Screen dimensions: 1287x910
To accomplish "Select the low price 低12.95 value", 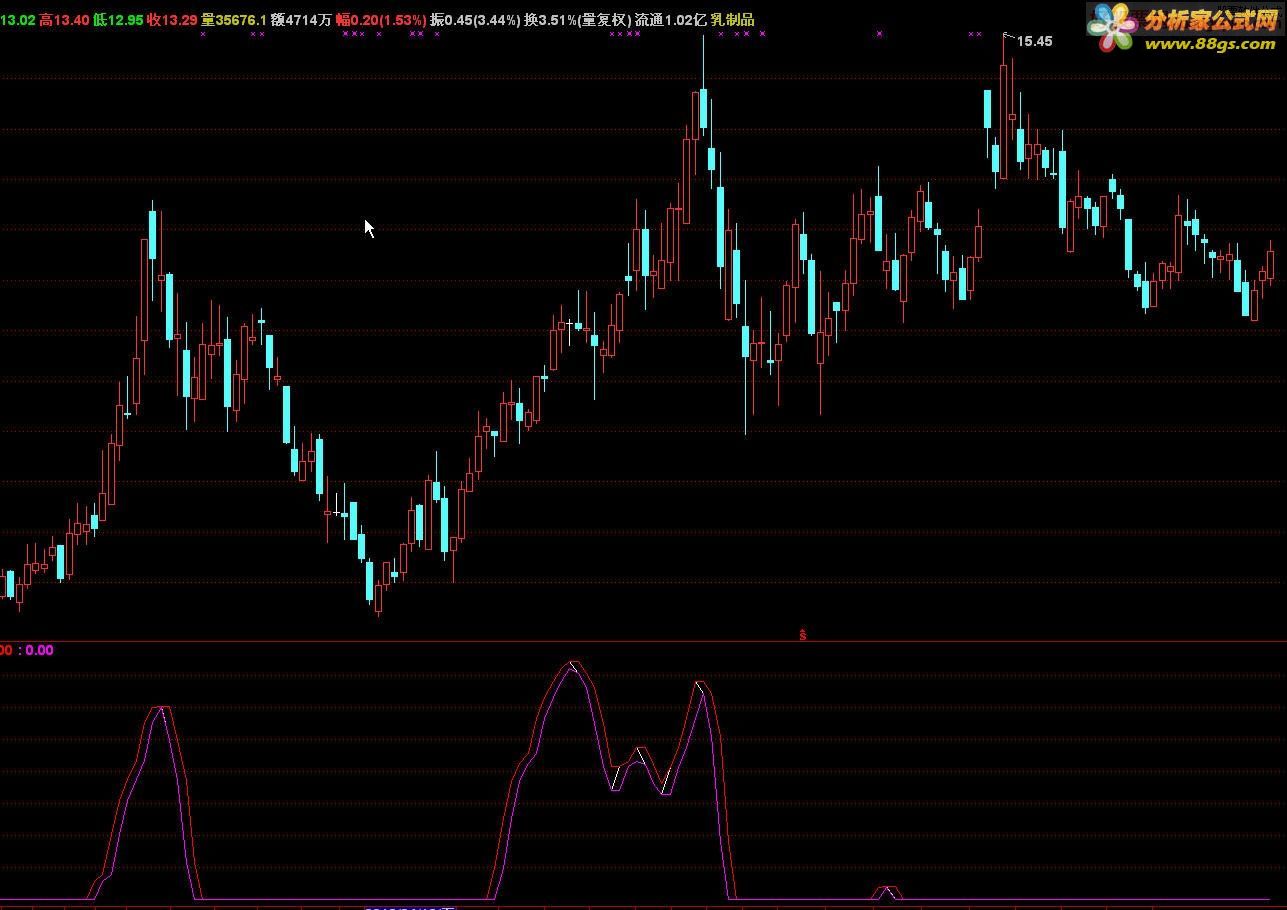I will pos(118,19).
